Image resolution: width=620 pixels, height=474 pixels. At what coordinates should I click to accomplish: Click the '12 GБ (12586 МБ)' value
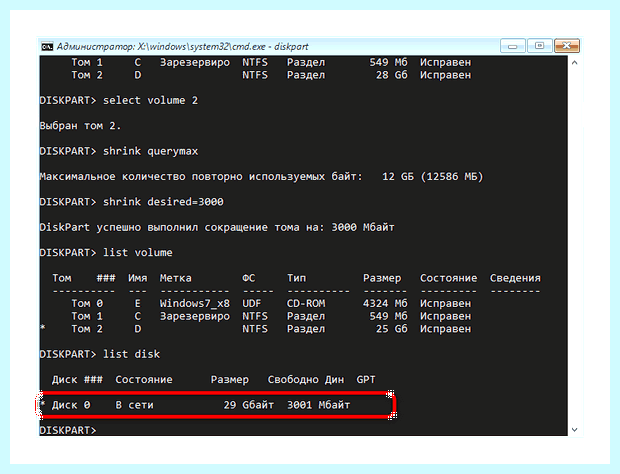click(x=433, y=177)
